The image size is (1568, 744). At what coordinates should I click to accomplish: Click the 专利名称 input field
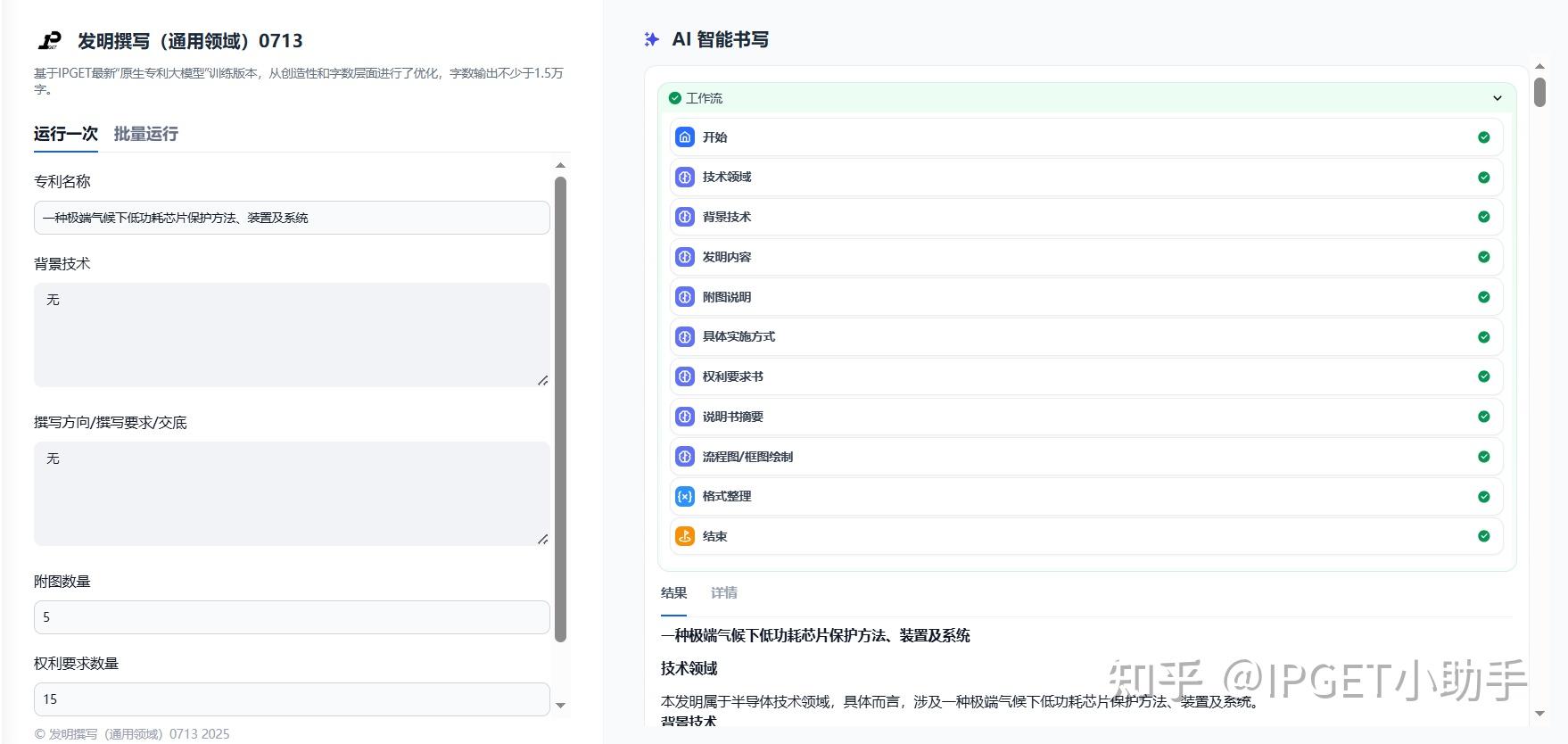[x=292, y=218]
